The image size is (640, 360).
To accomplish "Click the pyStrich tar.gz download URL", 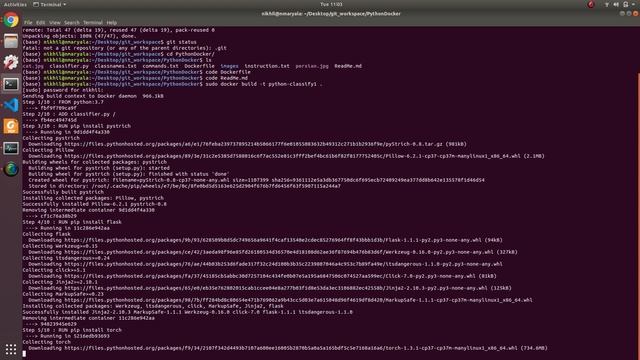I will 253,144.
